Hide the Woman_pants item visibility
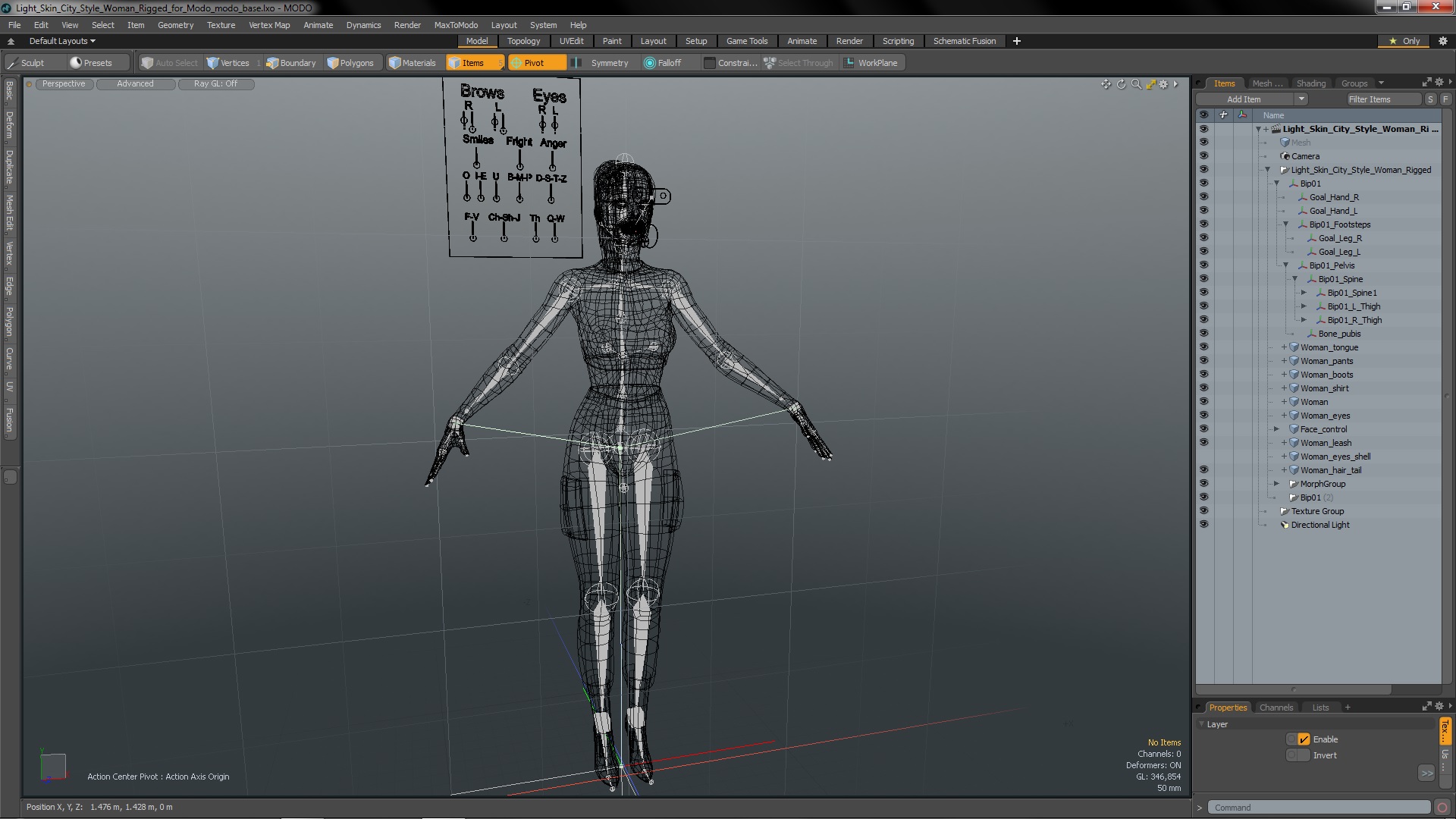The width and height of the screenshot is (1456, 819). click(1203, 361)
